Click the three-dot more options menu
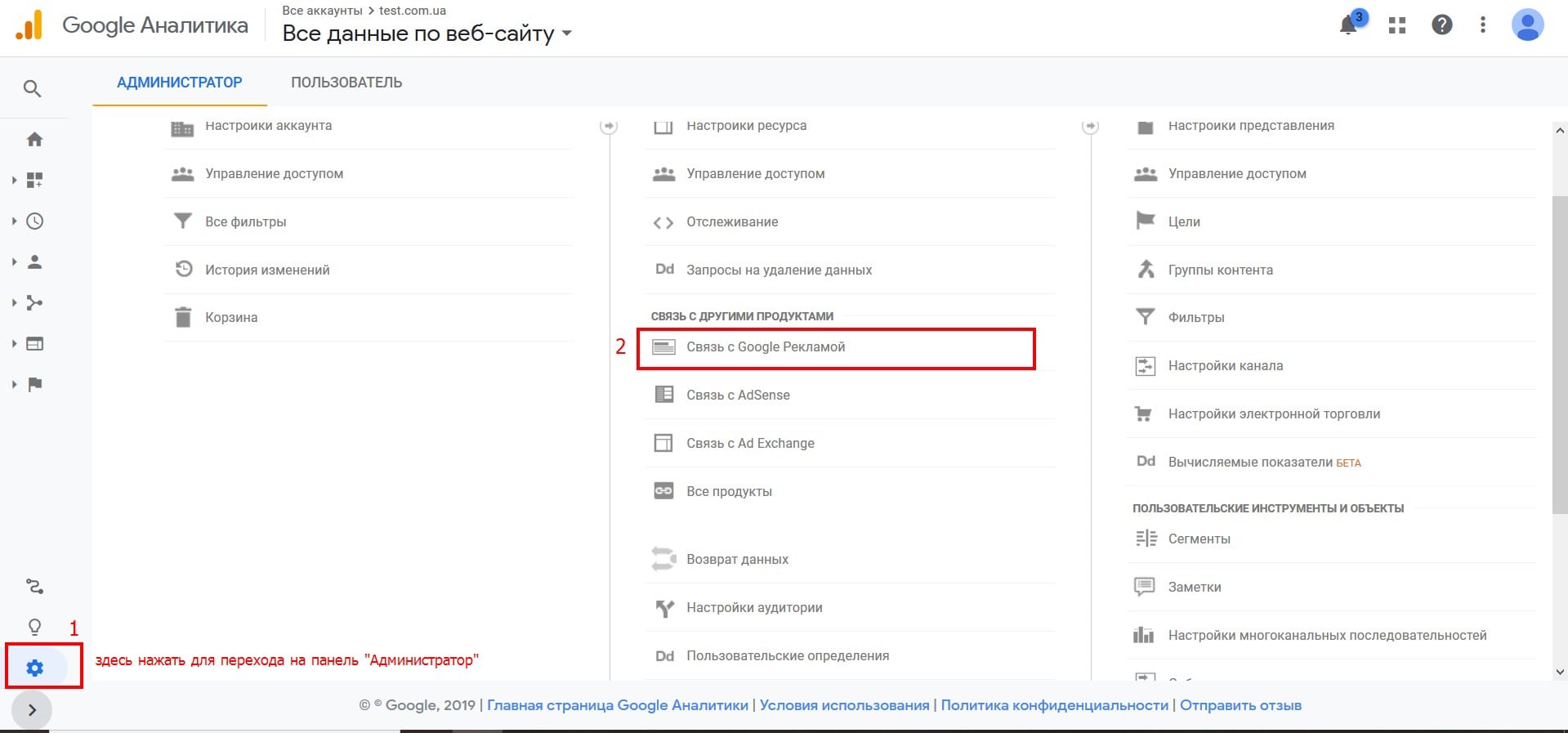The height and width of the screenshot is (733, 1568). pyautogui.click(x=1483, y=25)
